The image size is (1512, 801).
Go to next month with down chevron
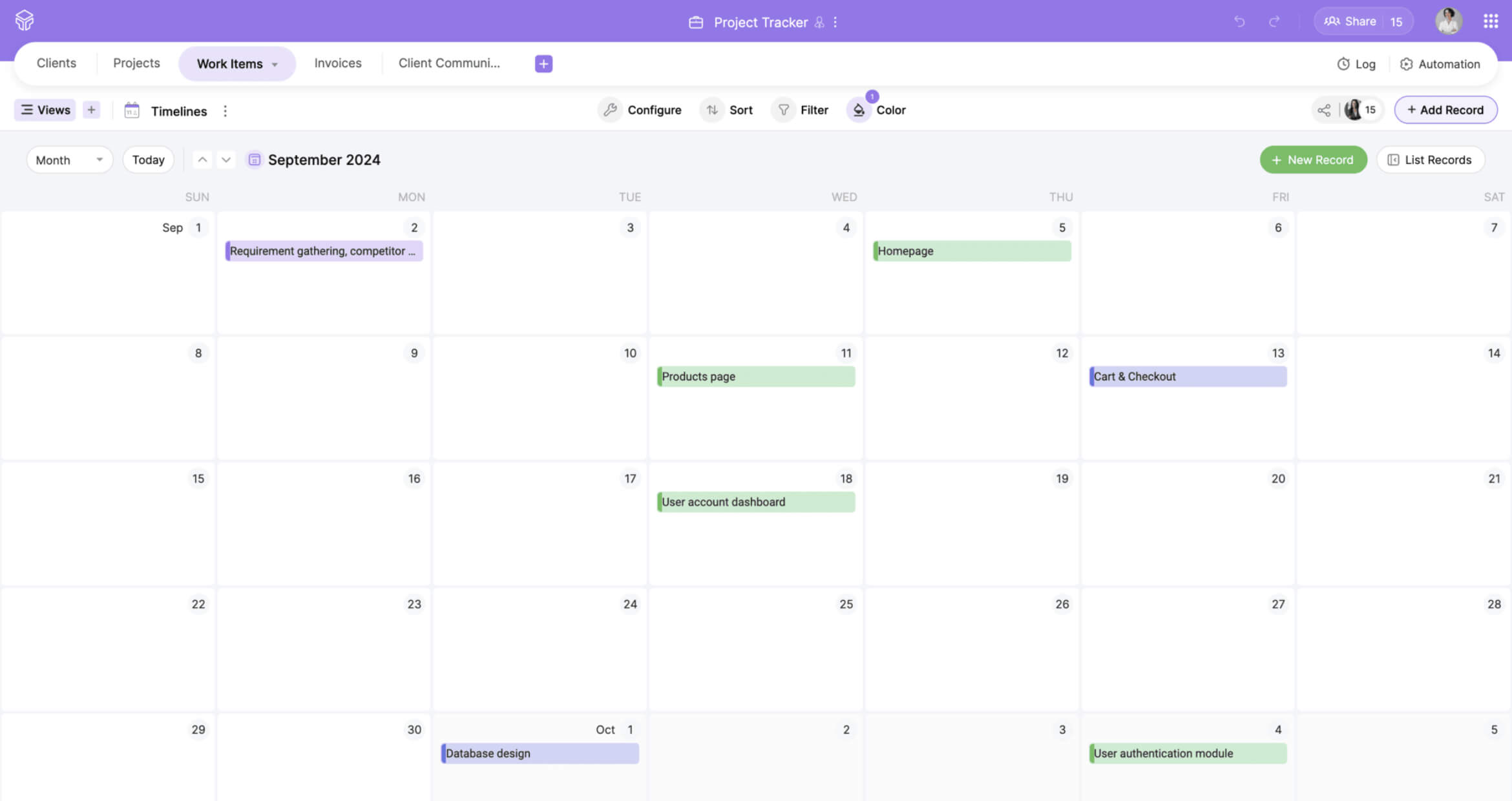[226, 160]
